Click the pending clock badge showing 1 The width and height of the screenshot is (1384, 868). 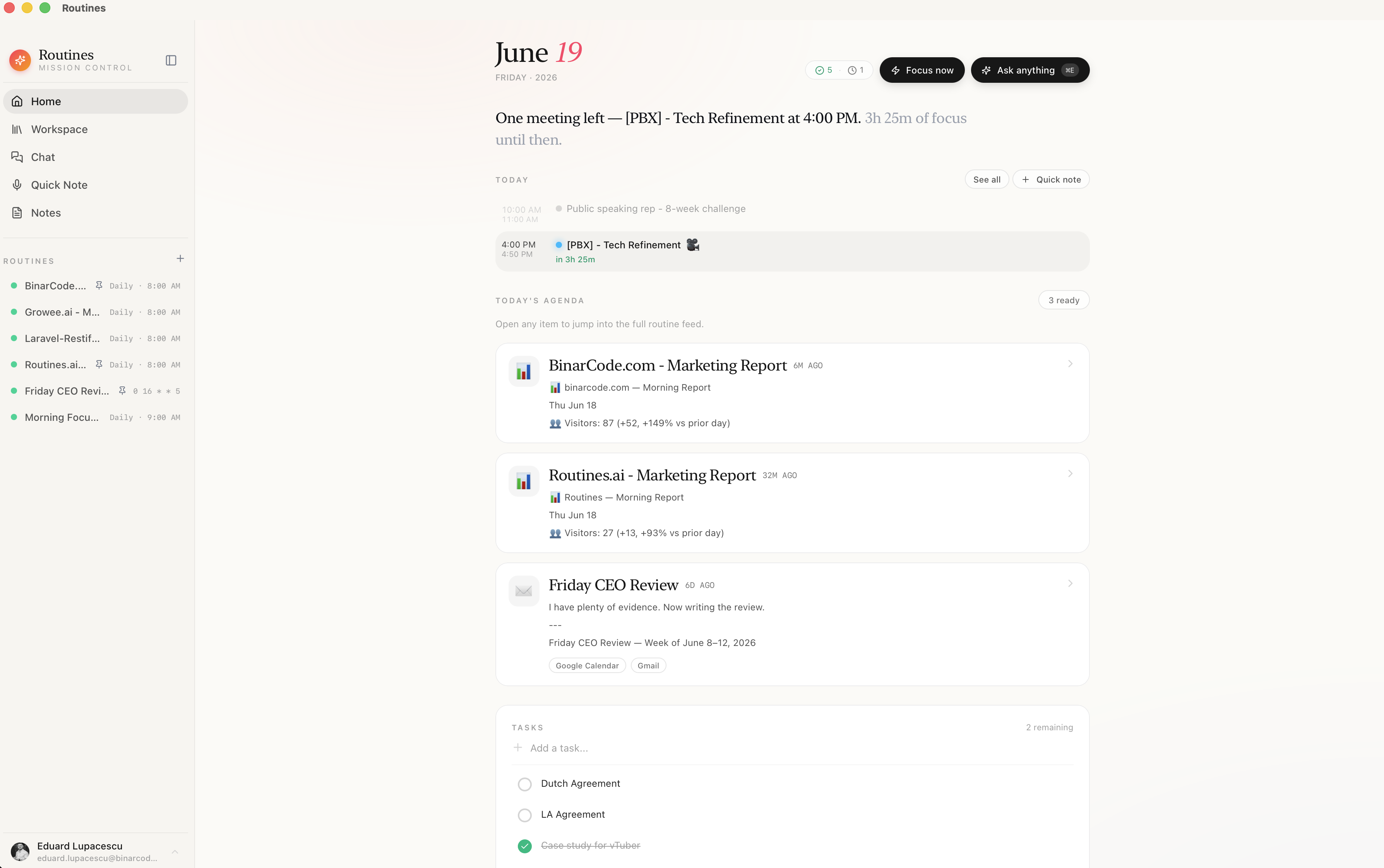click(x=856, y=70)
